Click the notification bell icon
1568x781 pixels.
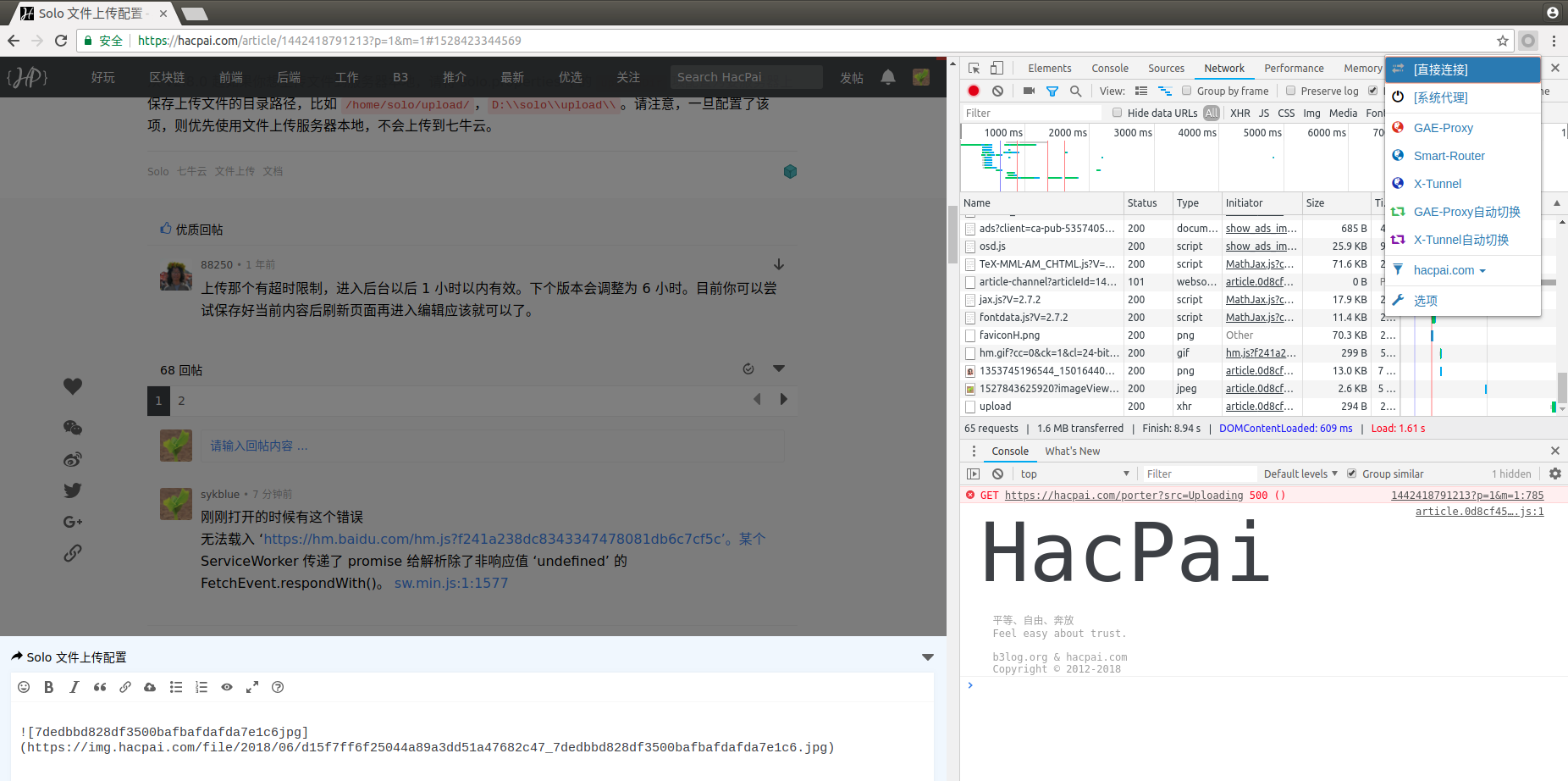(888, 77)
